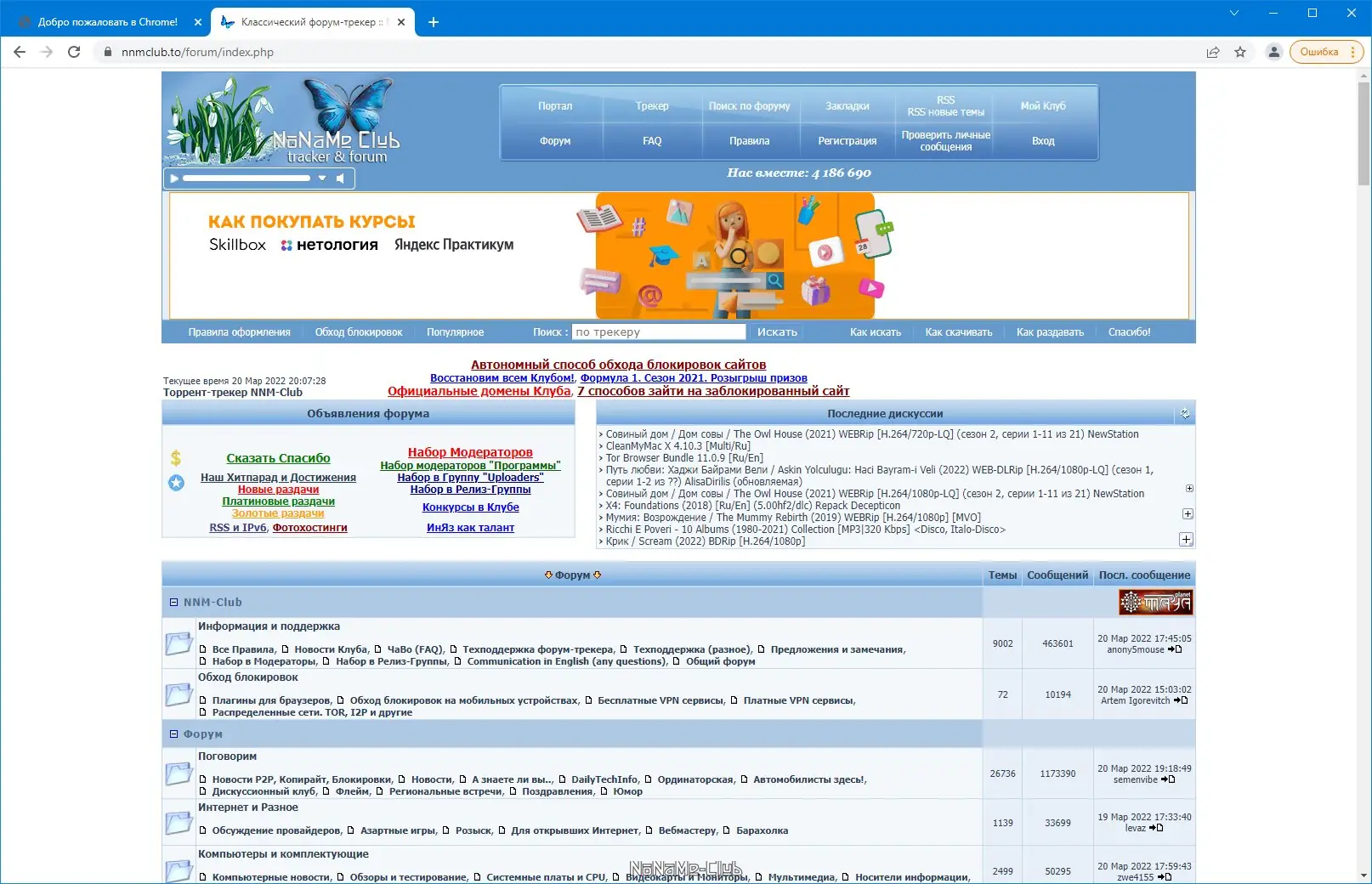Go to last post by anonySmouse arrow icon
1372x884 pixels.
[x=1175, y=649]
